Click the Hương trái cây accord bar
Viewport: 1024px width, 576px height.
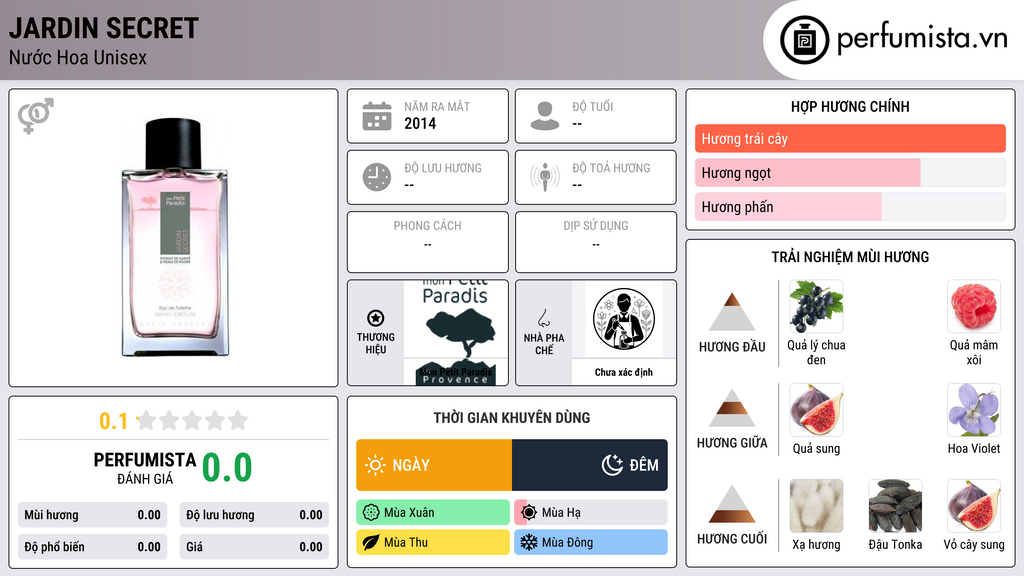[x=850, y=138]
